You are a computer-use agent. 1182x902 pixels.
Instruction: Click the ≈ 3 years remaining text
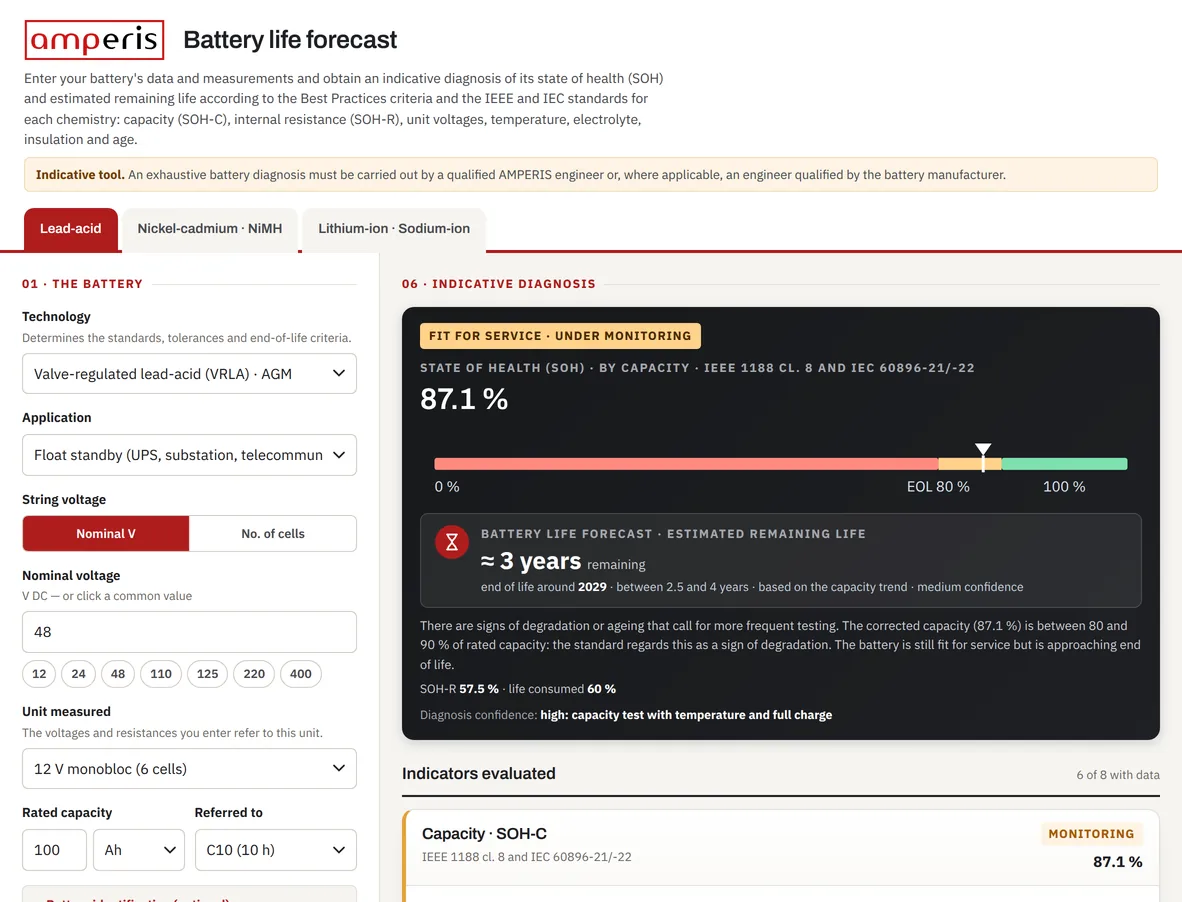pos(563,562)
